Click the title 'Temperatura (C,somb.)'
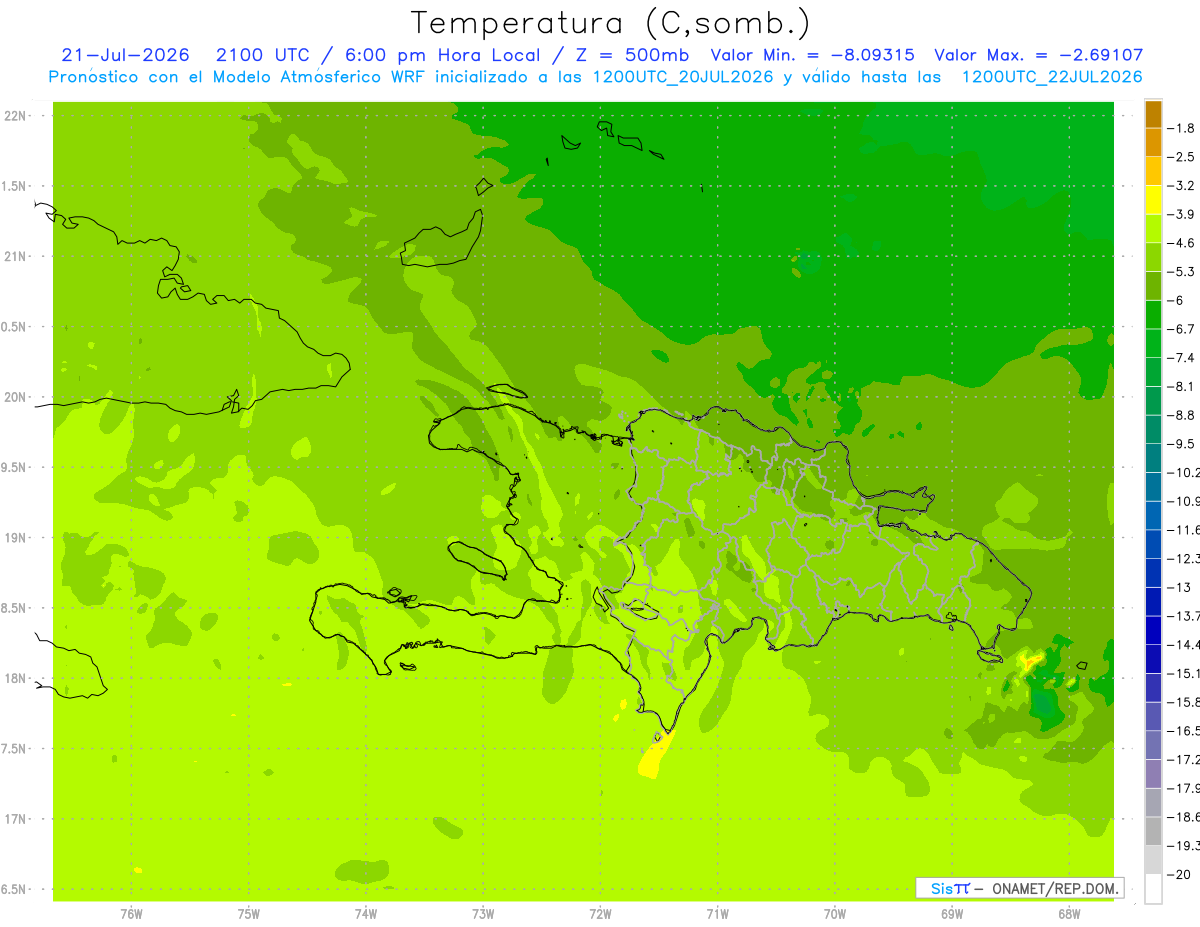 click(x=610, y=23)
